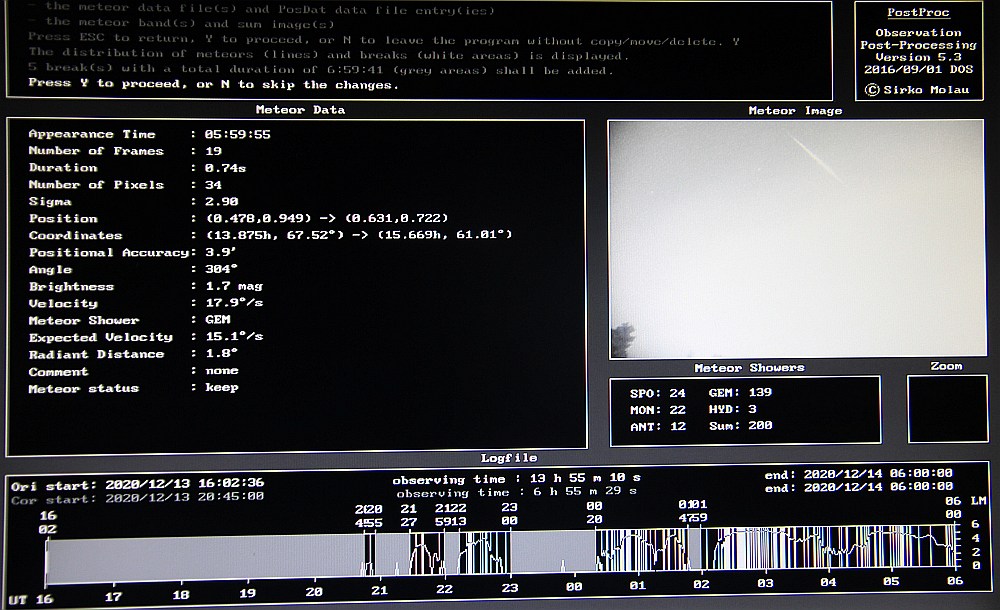Click the SPO: 24 shower count
This screenshot has height=610, width=1000.
pyautogui.click(x=658, y=393)
